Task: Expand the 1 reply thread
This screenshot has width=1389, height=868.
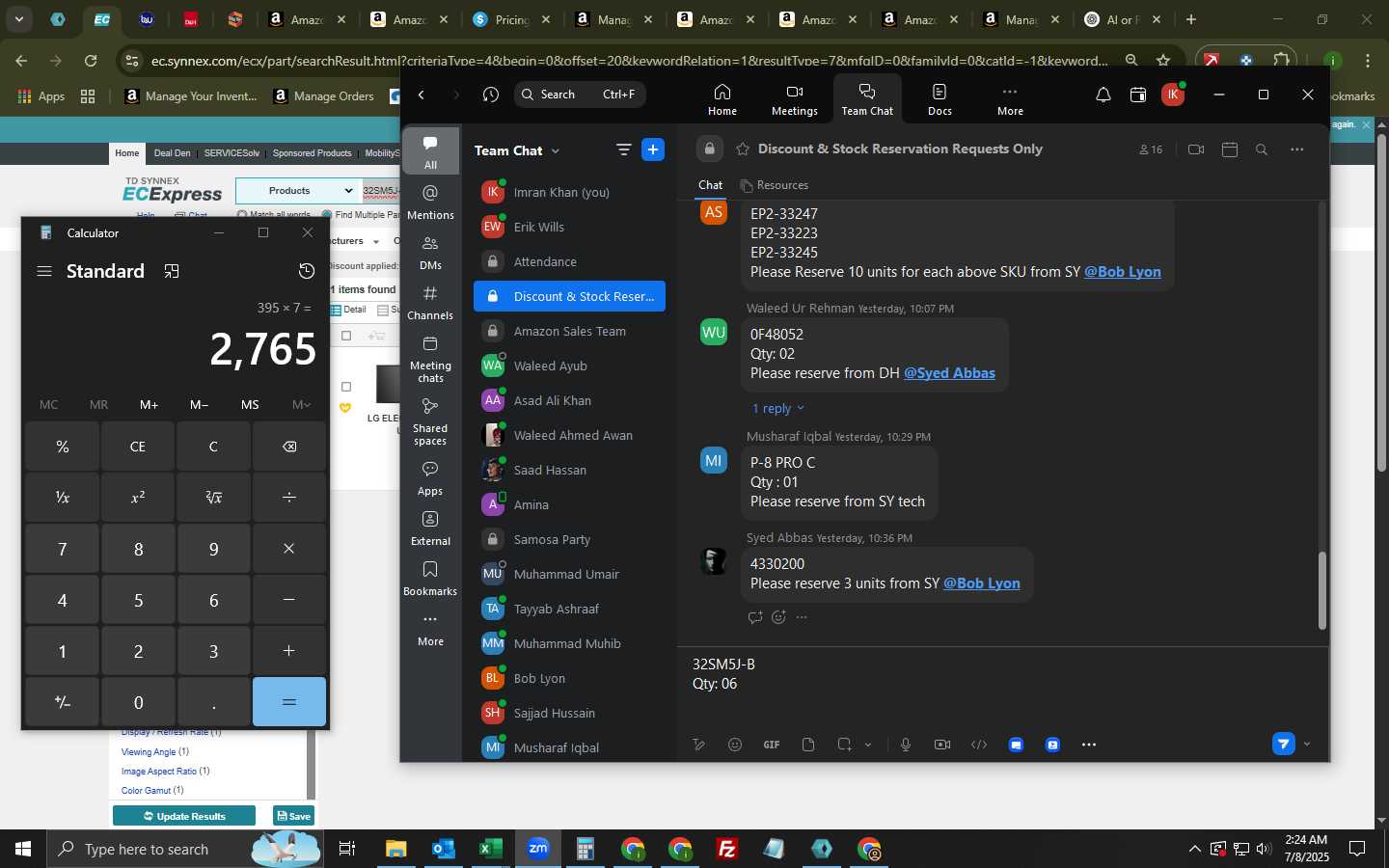Action: (x=777, y=408)
